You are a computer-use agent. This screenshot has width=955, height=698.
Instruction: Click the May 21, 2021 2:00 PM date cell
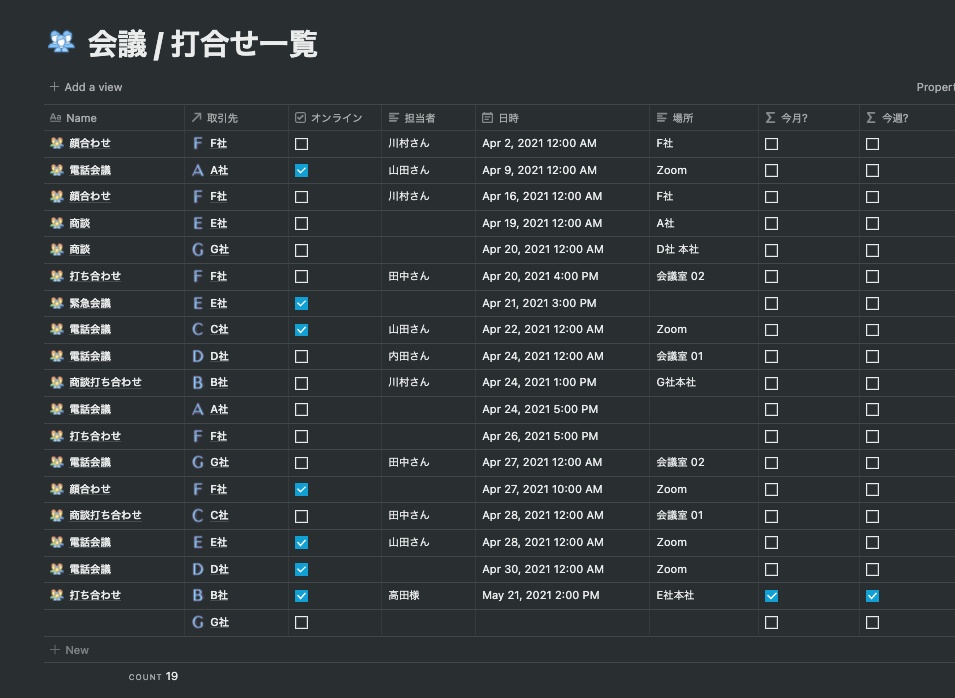[541, 596]
